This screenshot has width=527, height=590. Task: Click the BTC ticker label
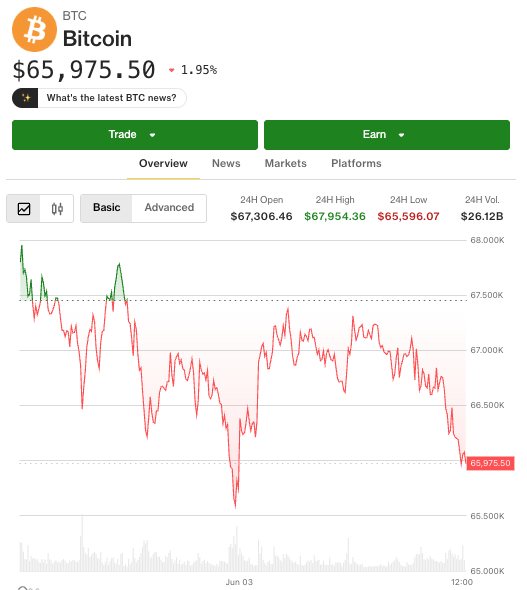[74, 16]
